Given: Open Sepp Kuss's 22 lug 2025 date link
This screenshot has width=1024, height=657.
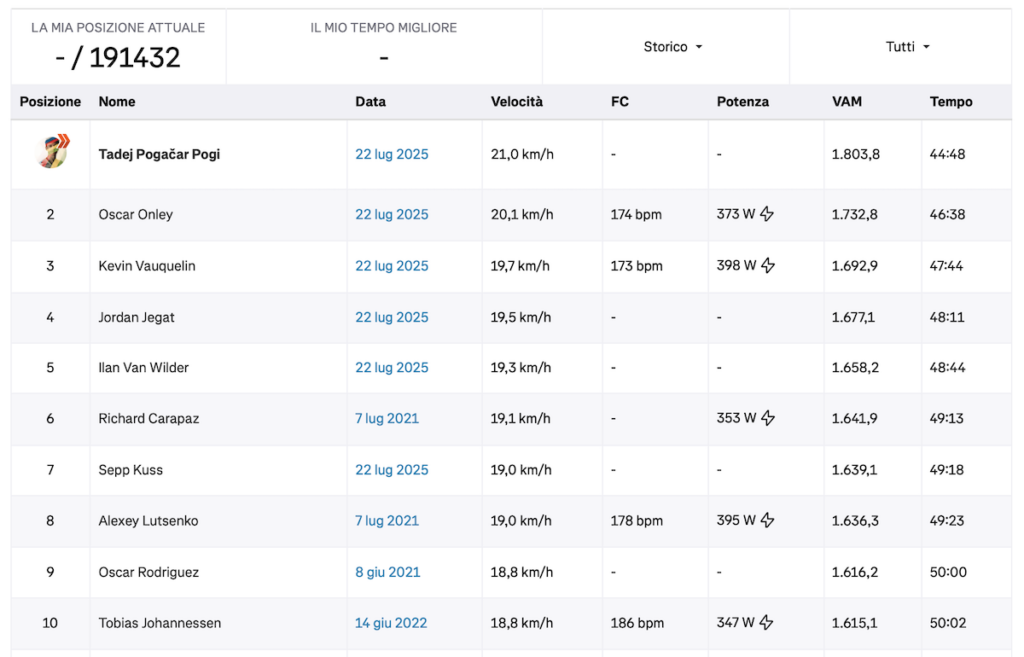Looking at the screenshot, I should (392, 470).
